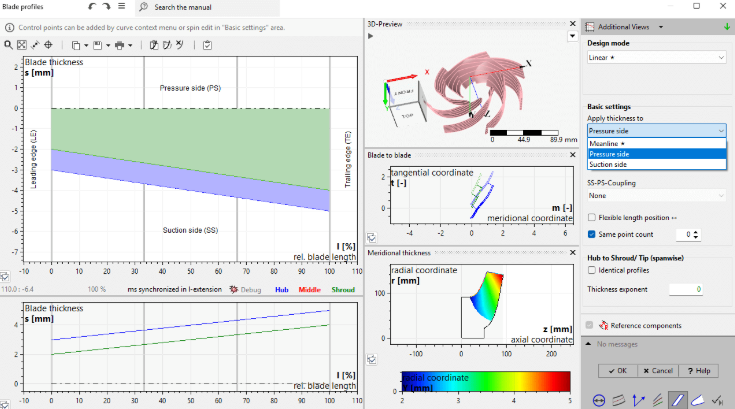The height and width of the screenshot is (409, 735).
Task: Click the Meridional thickness diagram options icon
Action: (372, 359)
